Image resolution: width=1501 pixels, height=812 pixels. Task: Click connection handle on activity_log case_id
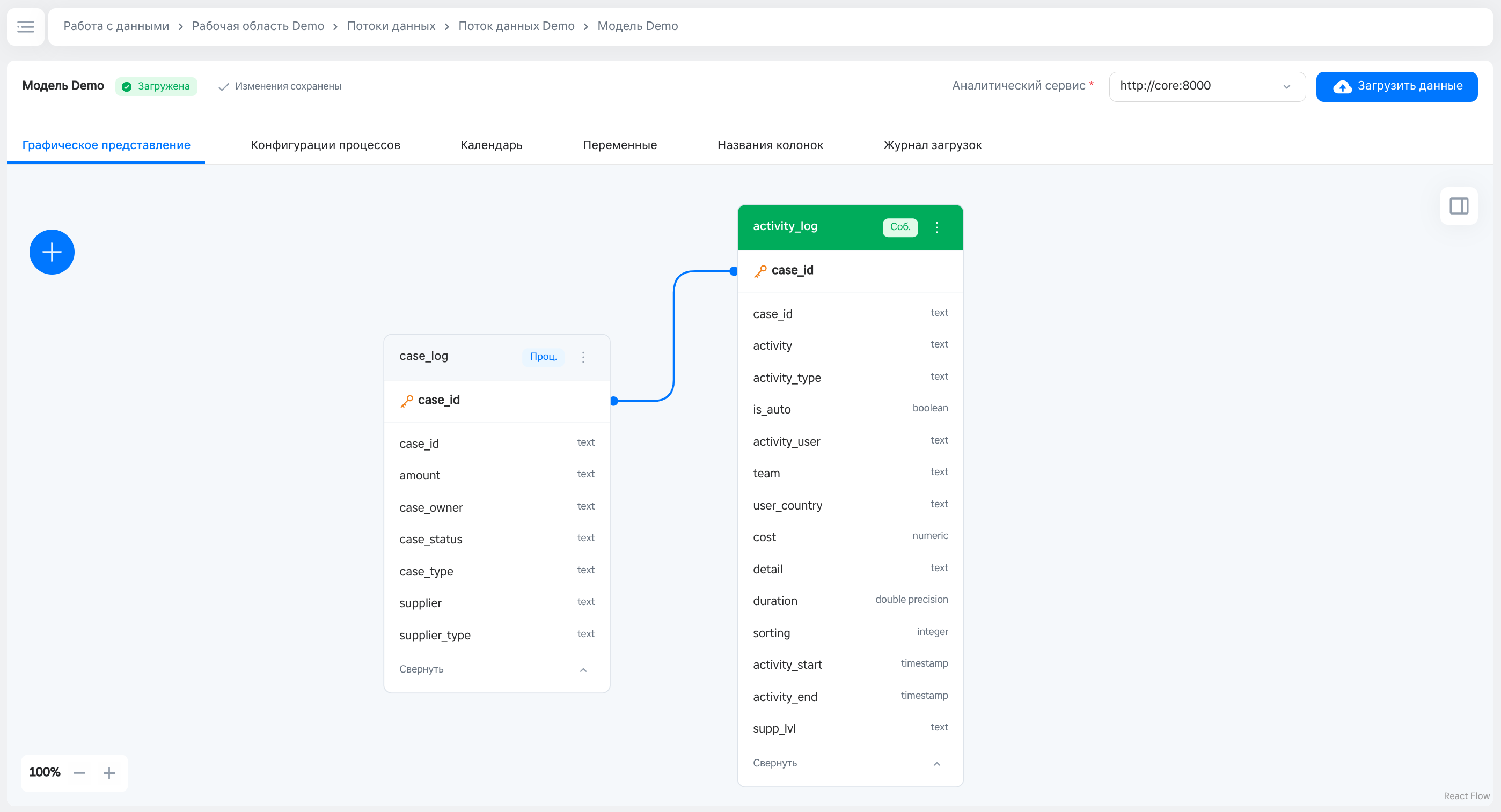pyautogui.click(x=734, y=271)
